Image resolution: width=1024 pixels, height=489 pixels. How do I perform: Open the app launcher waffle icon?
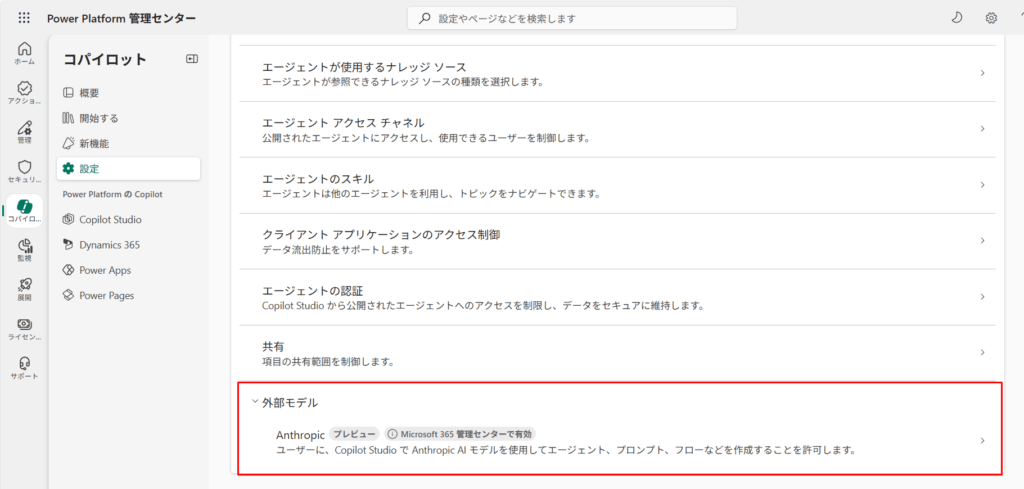coord(24,18)
